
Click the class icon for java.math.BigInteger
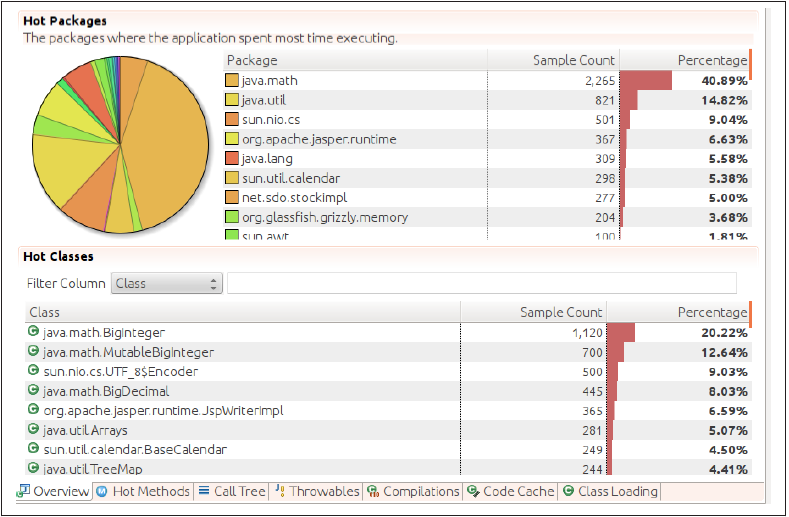pos(33,331)
